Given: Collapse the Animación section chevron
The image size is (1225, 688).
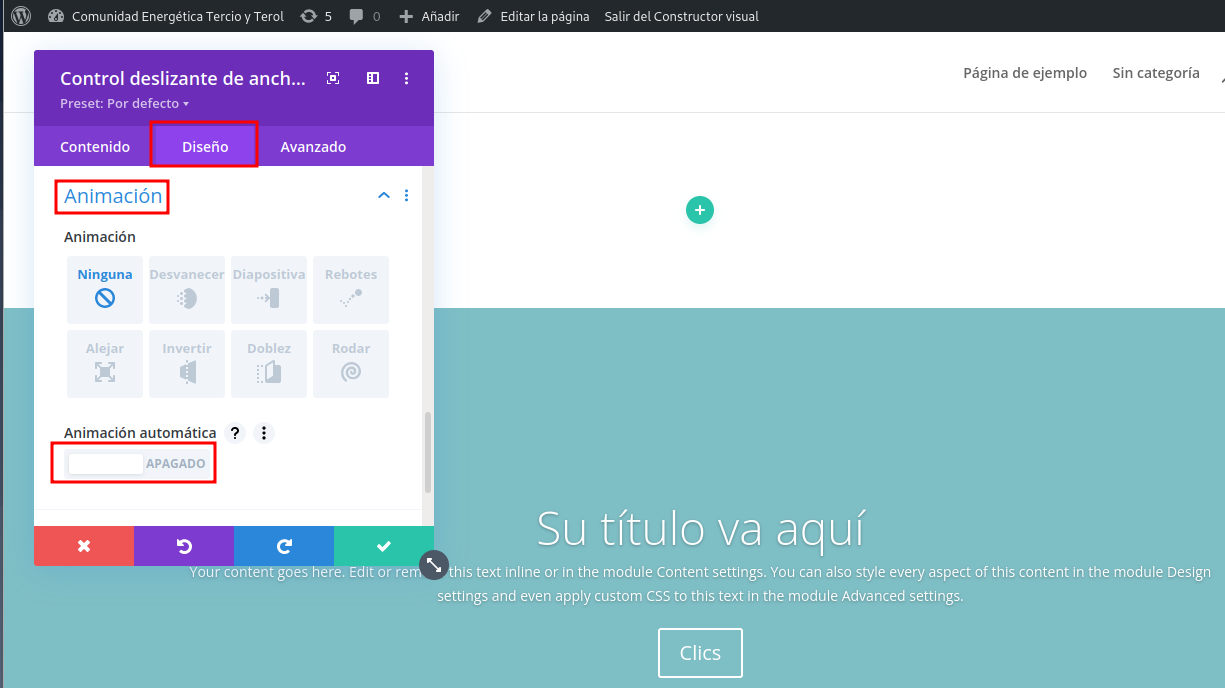Looking at the screenshot, I should pos(383,196).
